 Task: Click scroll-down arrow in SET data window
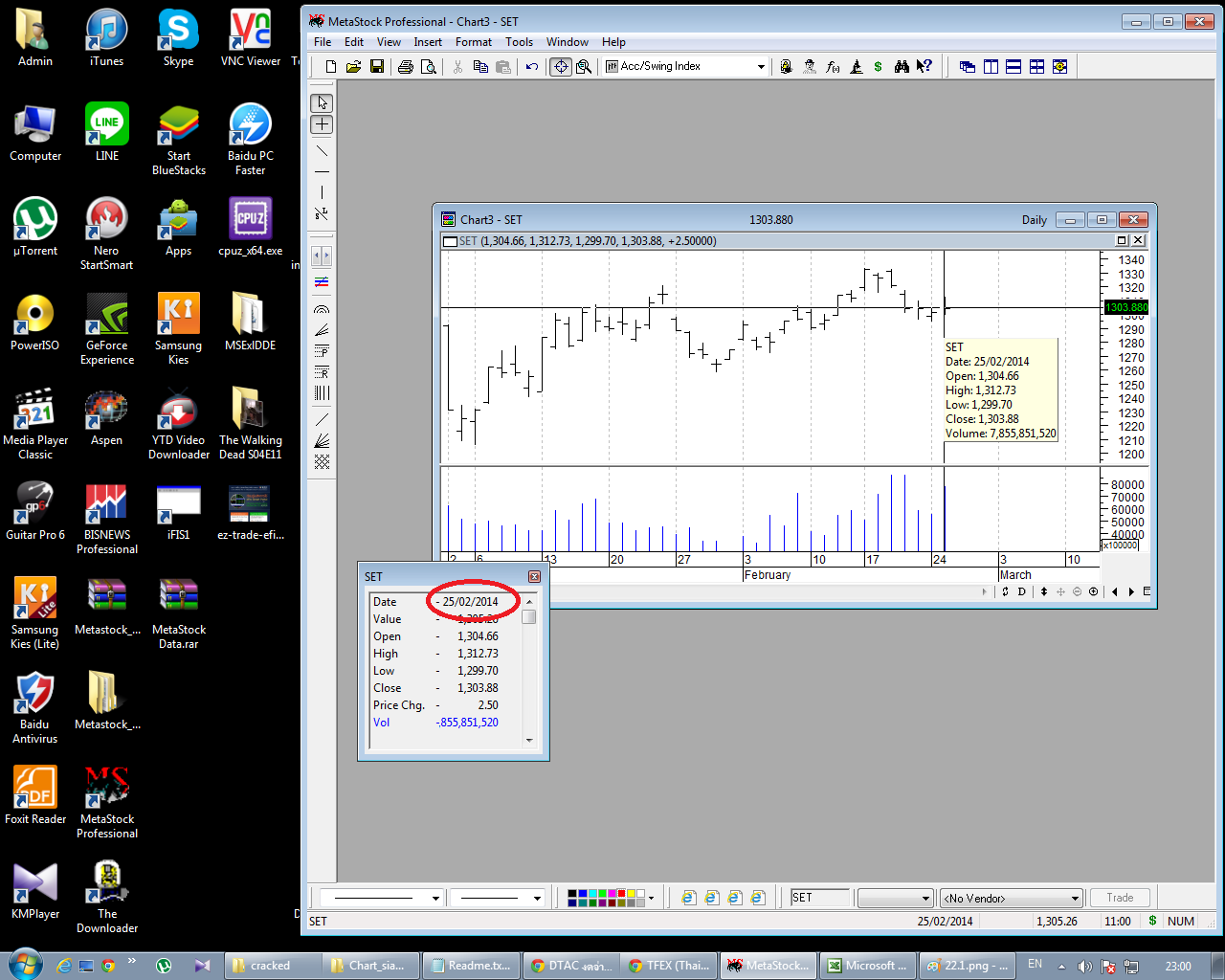click(529, 740)
